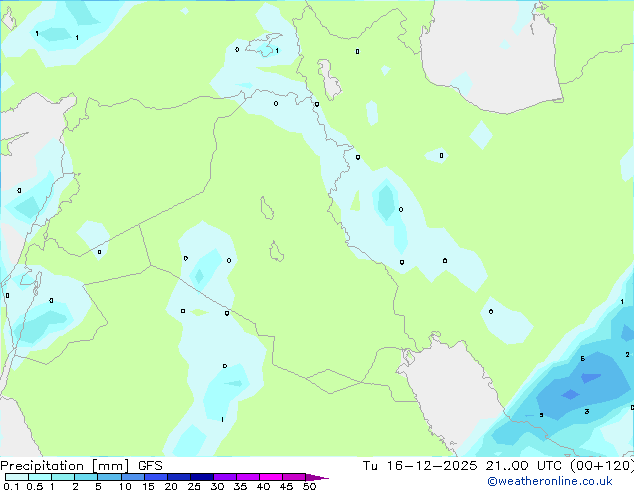Click the 0.1–0.5 mm palest cyan legend swatch

17,477
